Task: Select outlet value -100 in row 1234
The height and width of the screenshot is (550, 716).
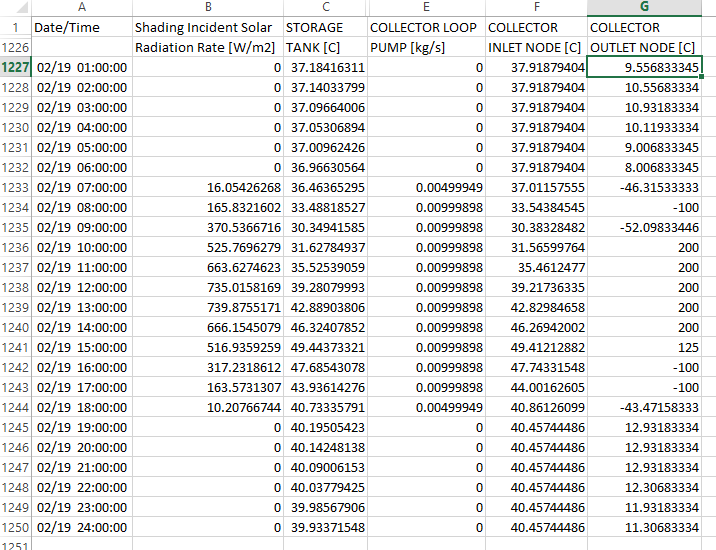Action: point(644,207)
